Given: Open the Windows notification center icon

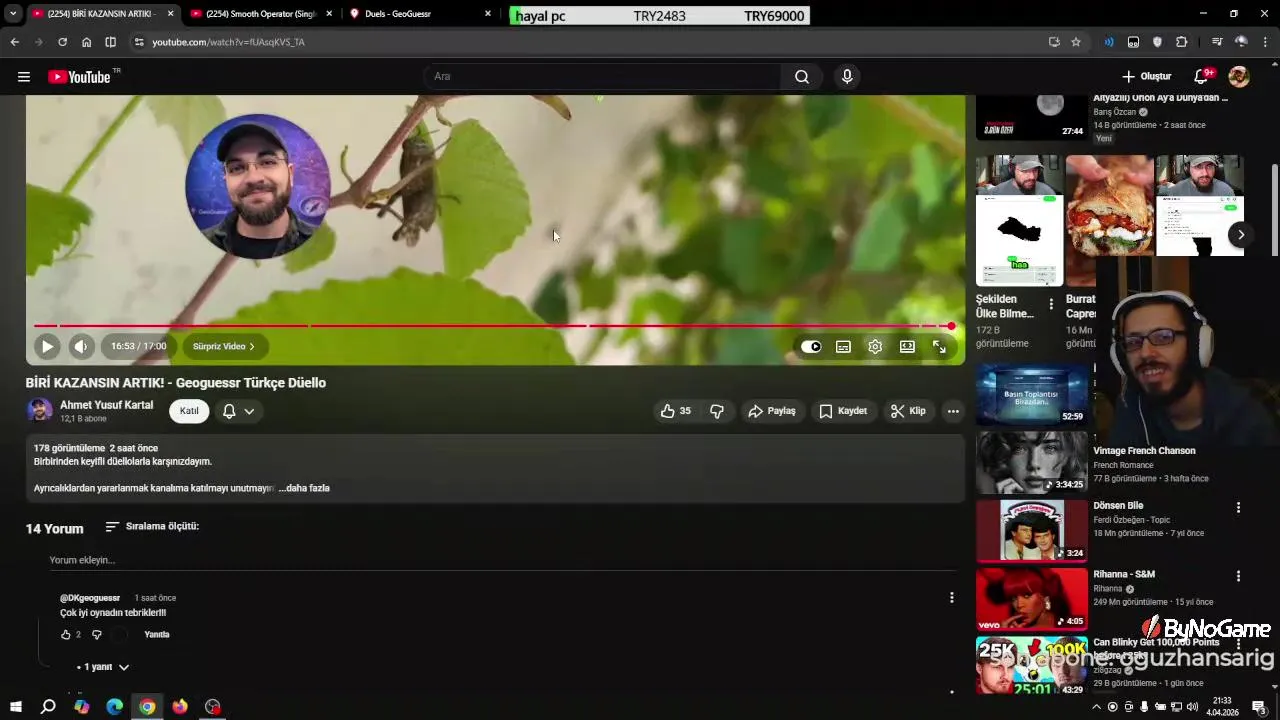Looking at the screenshot, I should click(x=1259, y=707).
